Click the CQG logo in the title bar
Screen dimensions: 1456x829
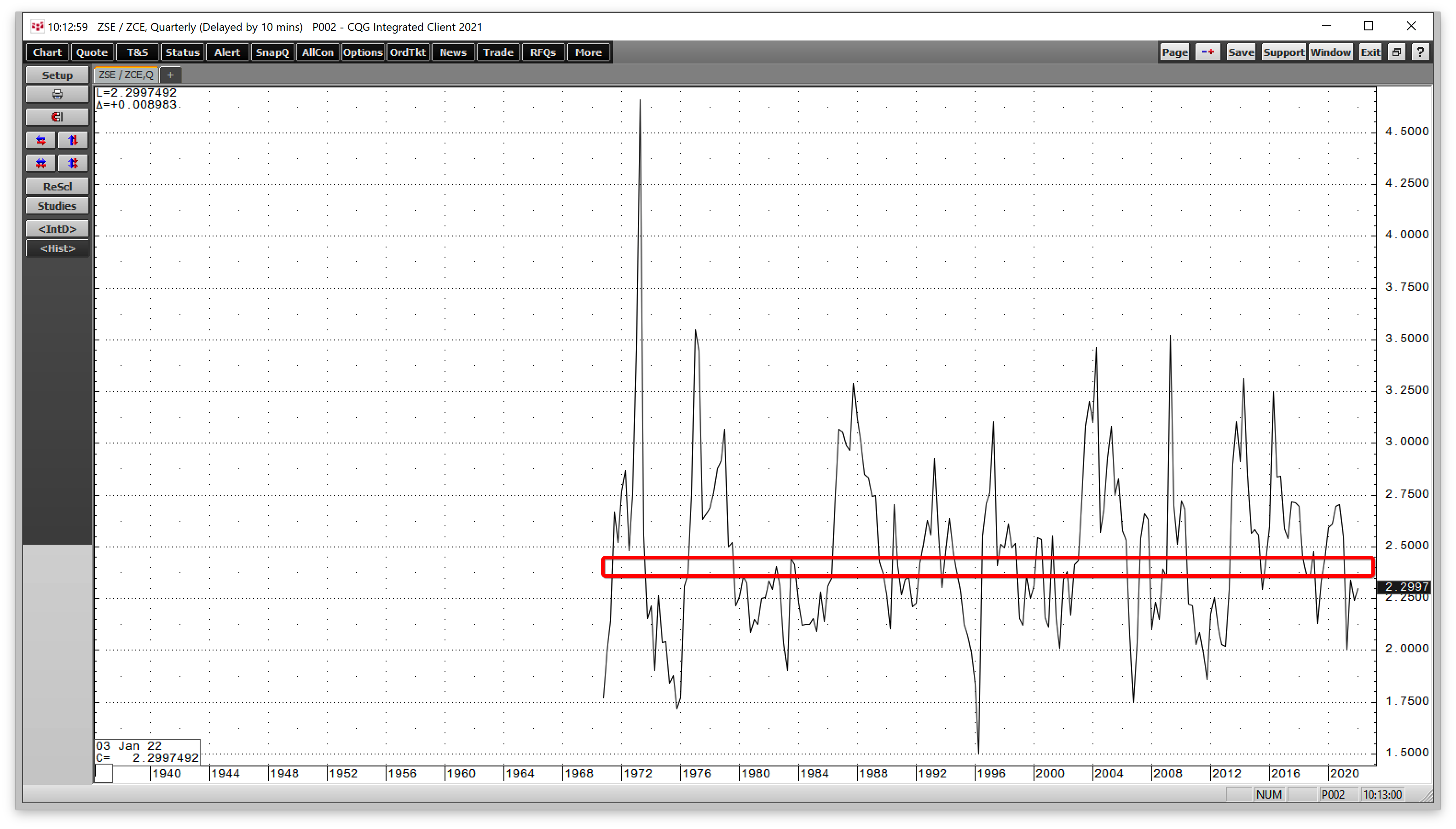pos(37,27)
